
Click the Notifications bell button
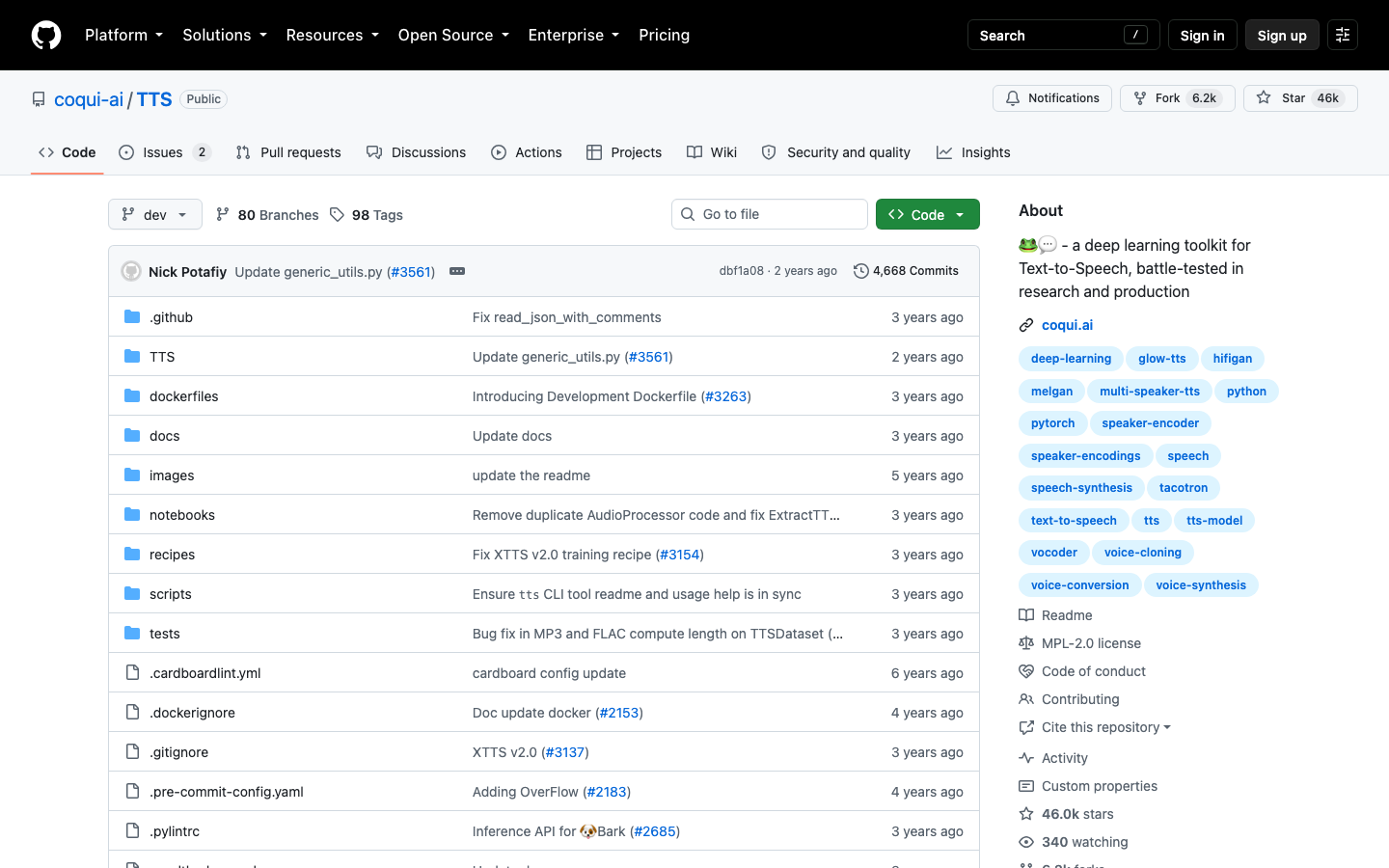coord(1052,98)
